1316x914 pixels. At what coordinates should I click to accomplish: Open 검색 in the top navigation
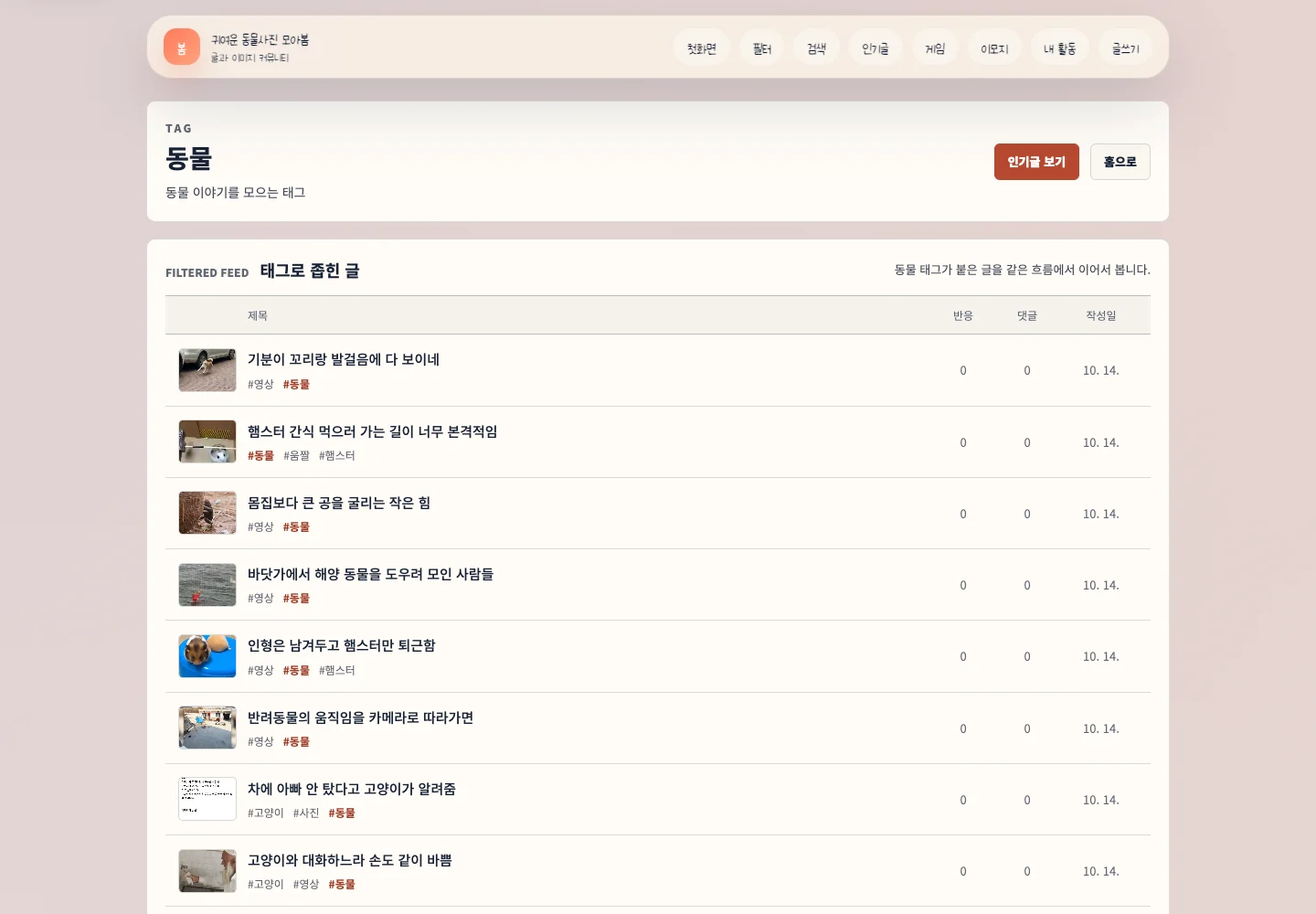point(817,48)
